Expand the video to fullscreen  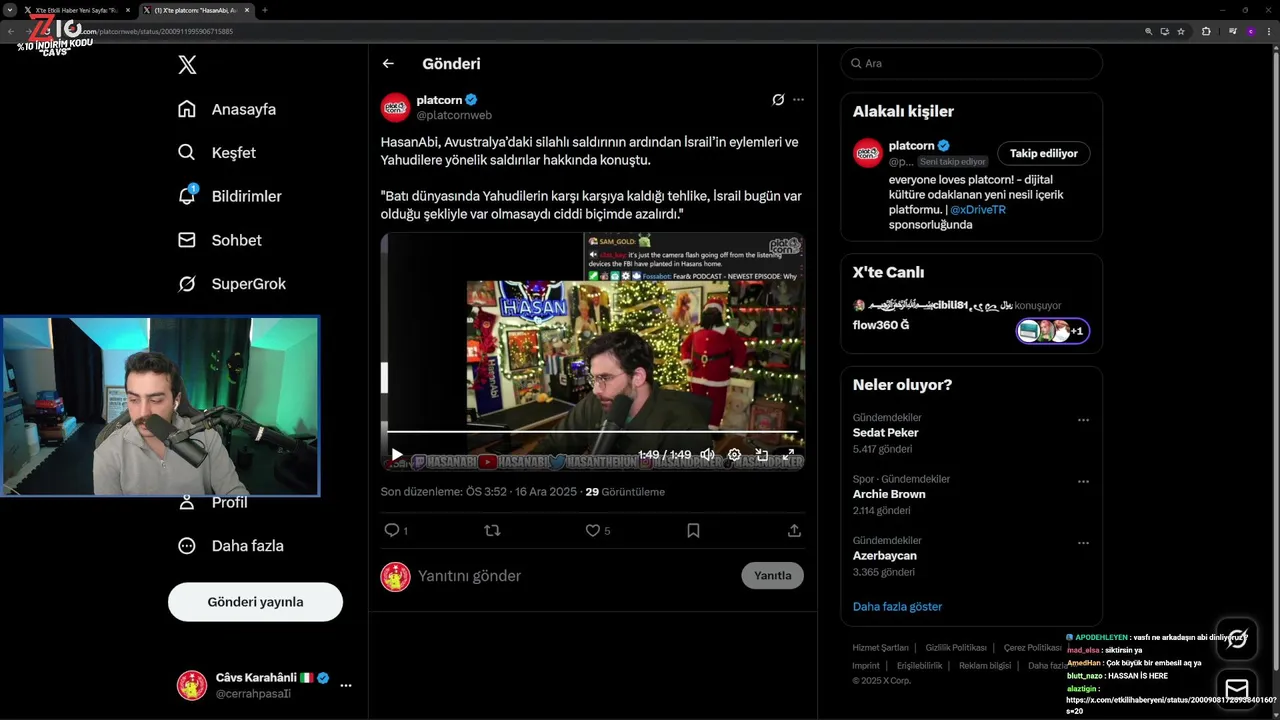click(788, 454)
